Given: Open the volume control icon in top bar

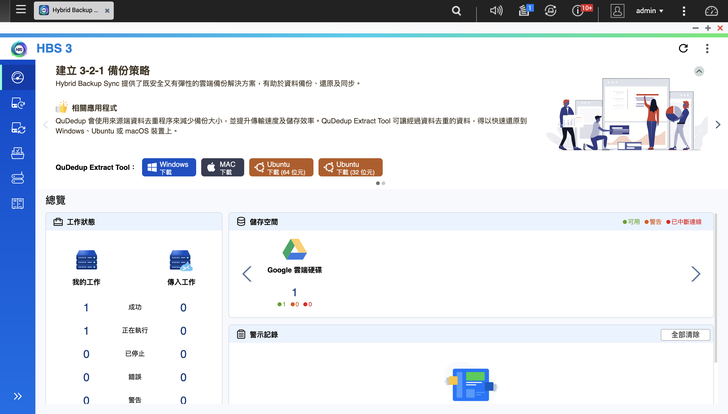Looking at the screenshot, I should point(496,10).
